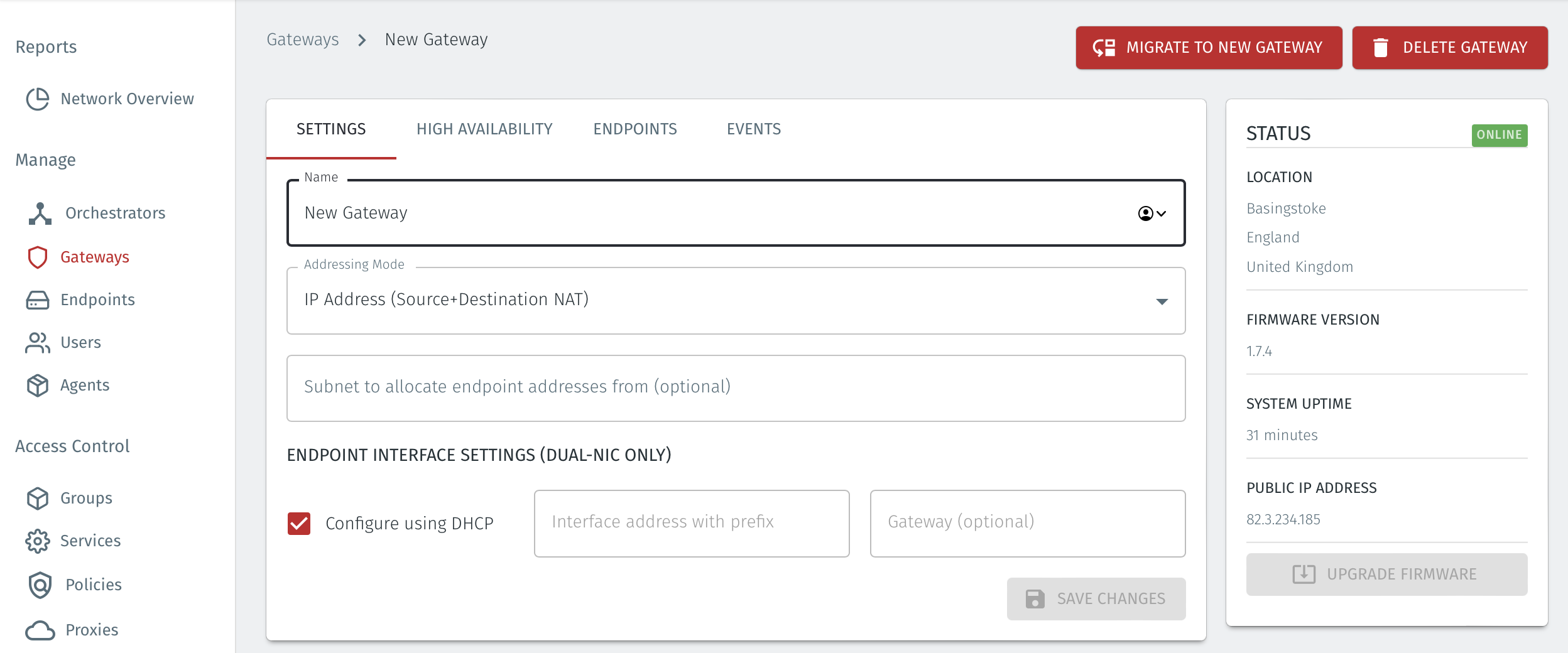Uncheck Configure using DHCP
The image size is (1568, 653).
point(300,523)
